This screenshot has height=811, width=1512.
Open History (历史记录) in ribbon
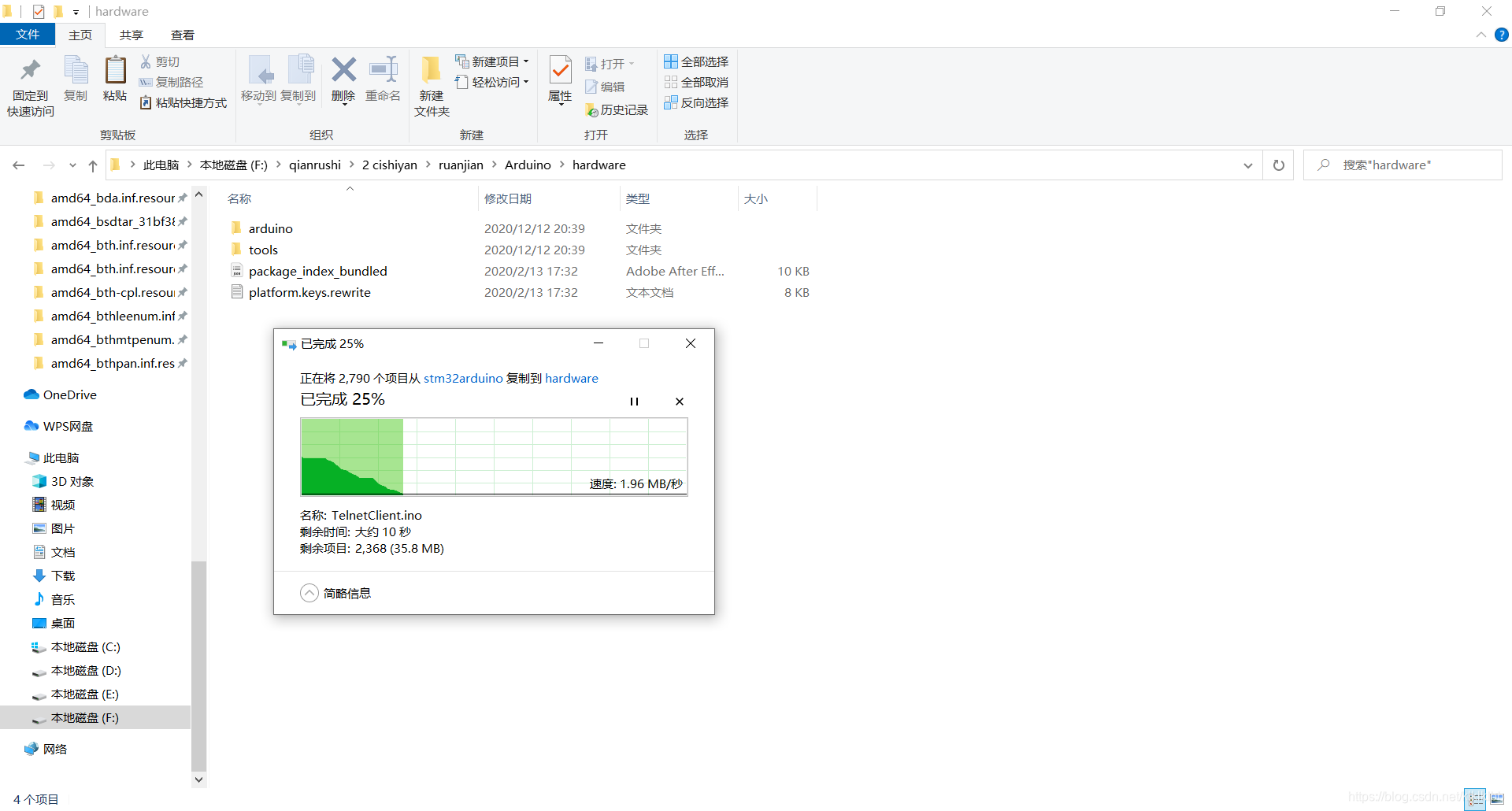click(x=617, y=109)
